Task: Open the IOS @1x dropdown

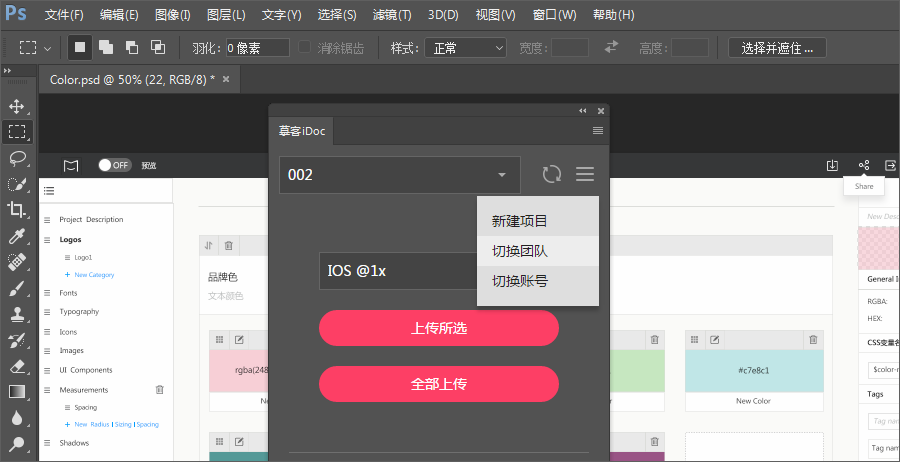Action: [398, 271]
